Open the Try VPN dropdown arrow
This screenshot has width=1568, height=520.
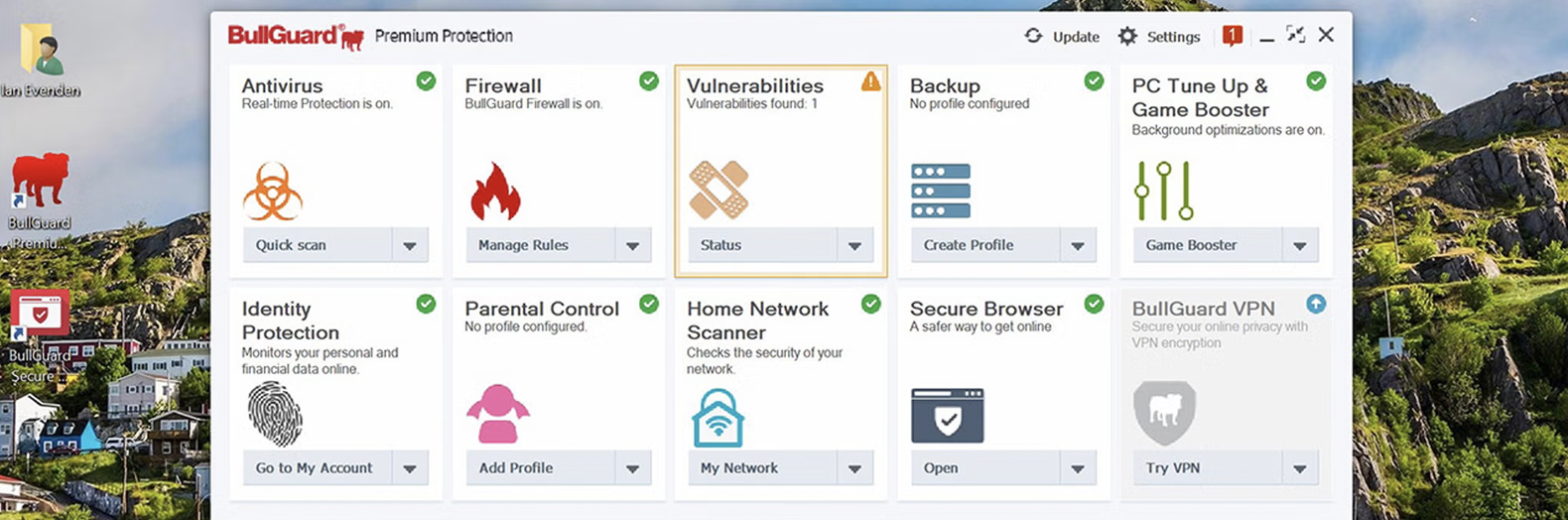tap(1299, 468)
